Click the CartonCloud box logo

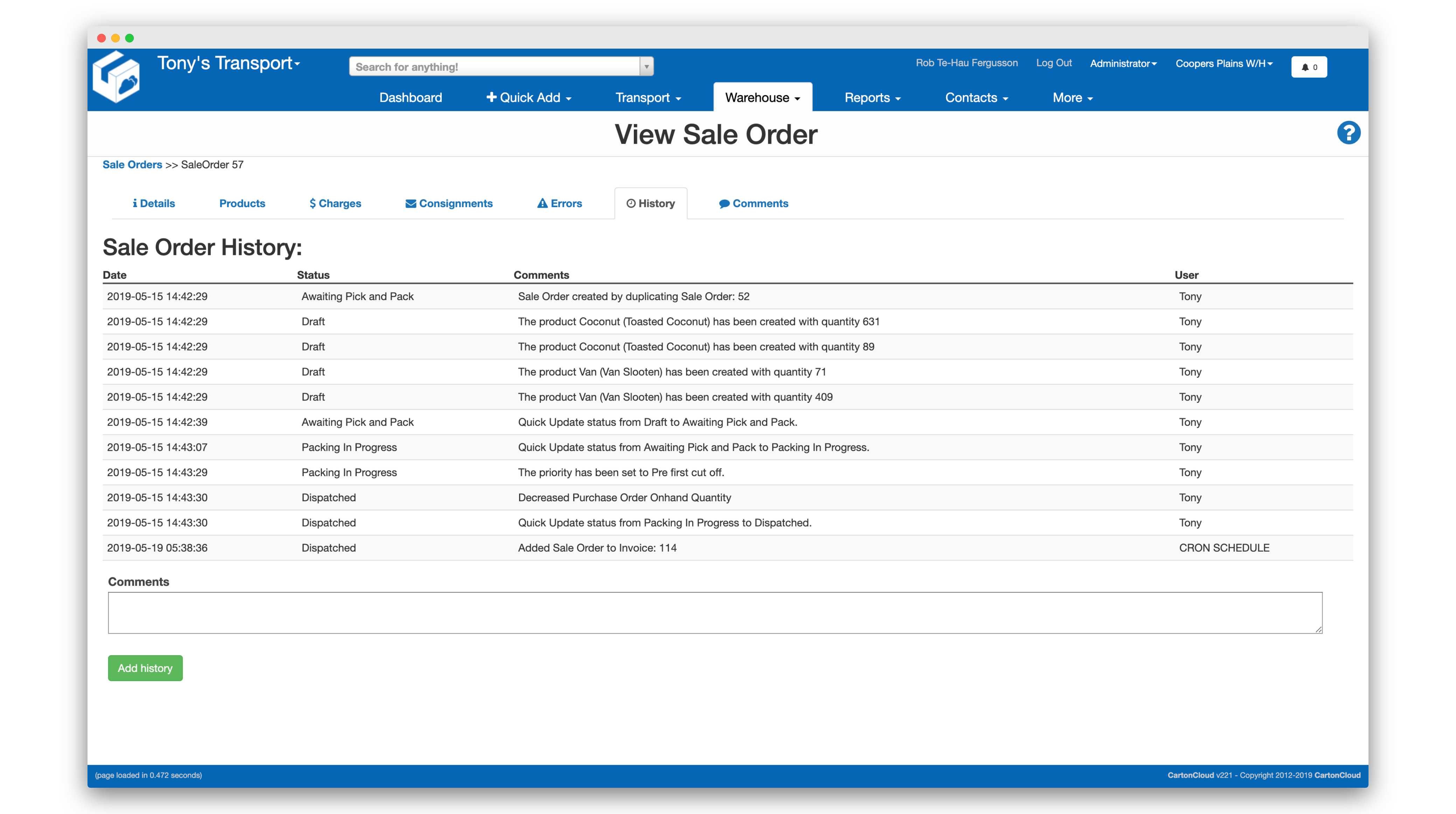[x=117, y=77]
